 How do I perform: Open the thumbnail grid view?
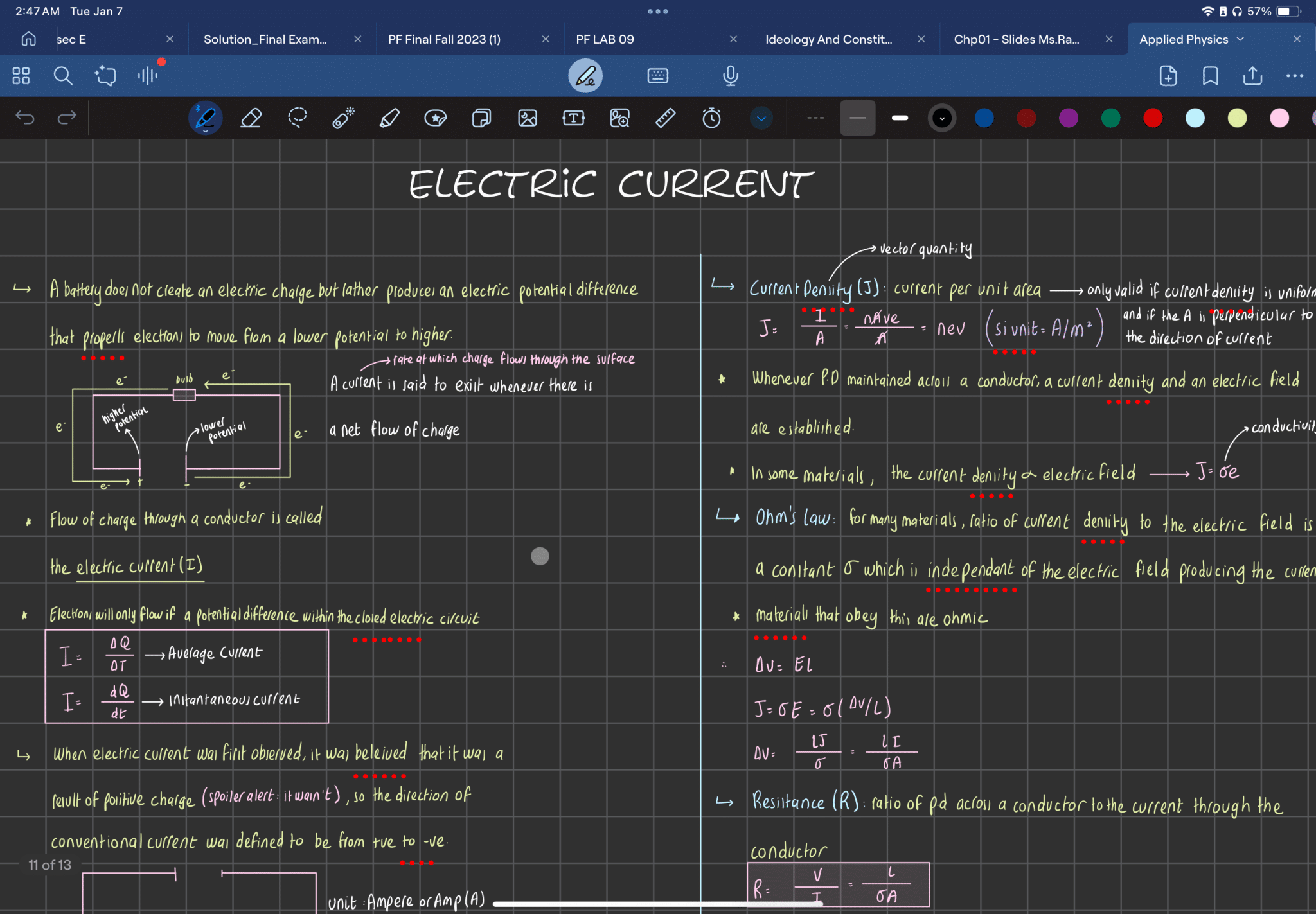(21, 76)
